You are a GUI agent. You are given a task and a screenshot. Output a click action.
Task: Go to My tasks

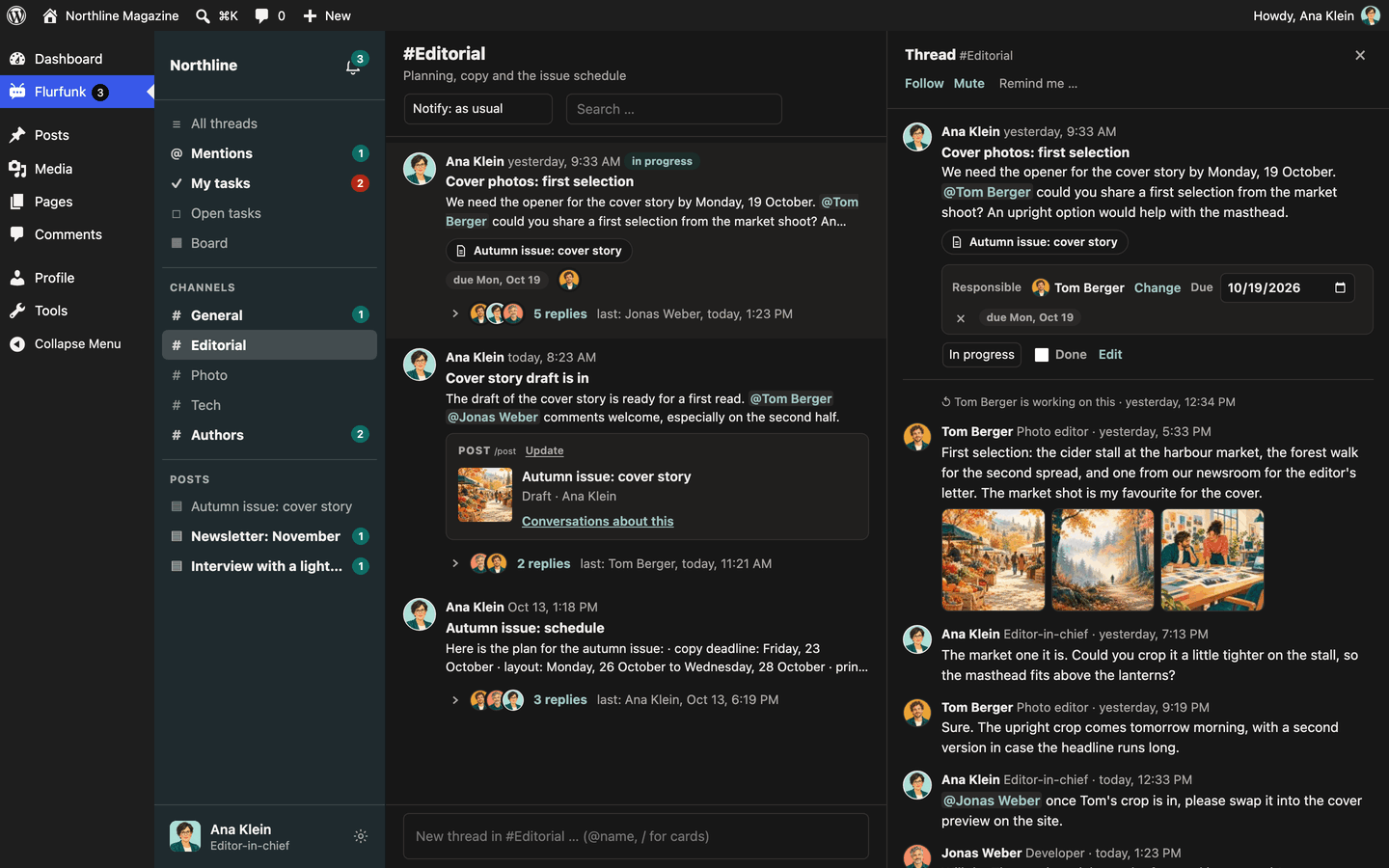[269, 183]
